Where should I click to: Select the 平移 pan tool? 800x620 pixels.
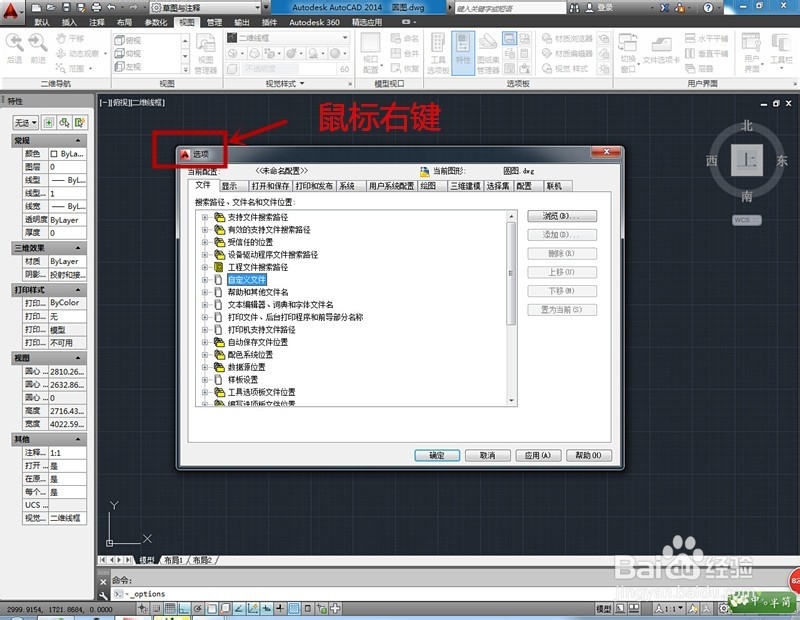pyautogui.click(x=70, y=39)
